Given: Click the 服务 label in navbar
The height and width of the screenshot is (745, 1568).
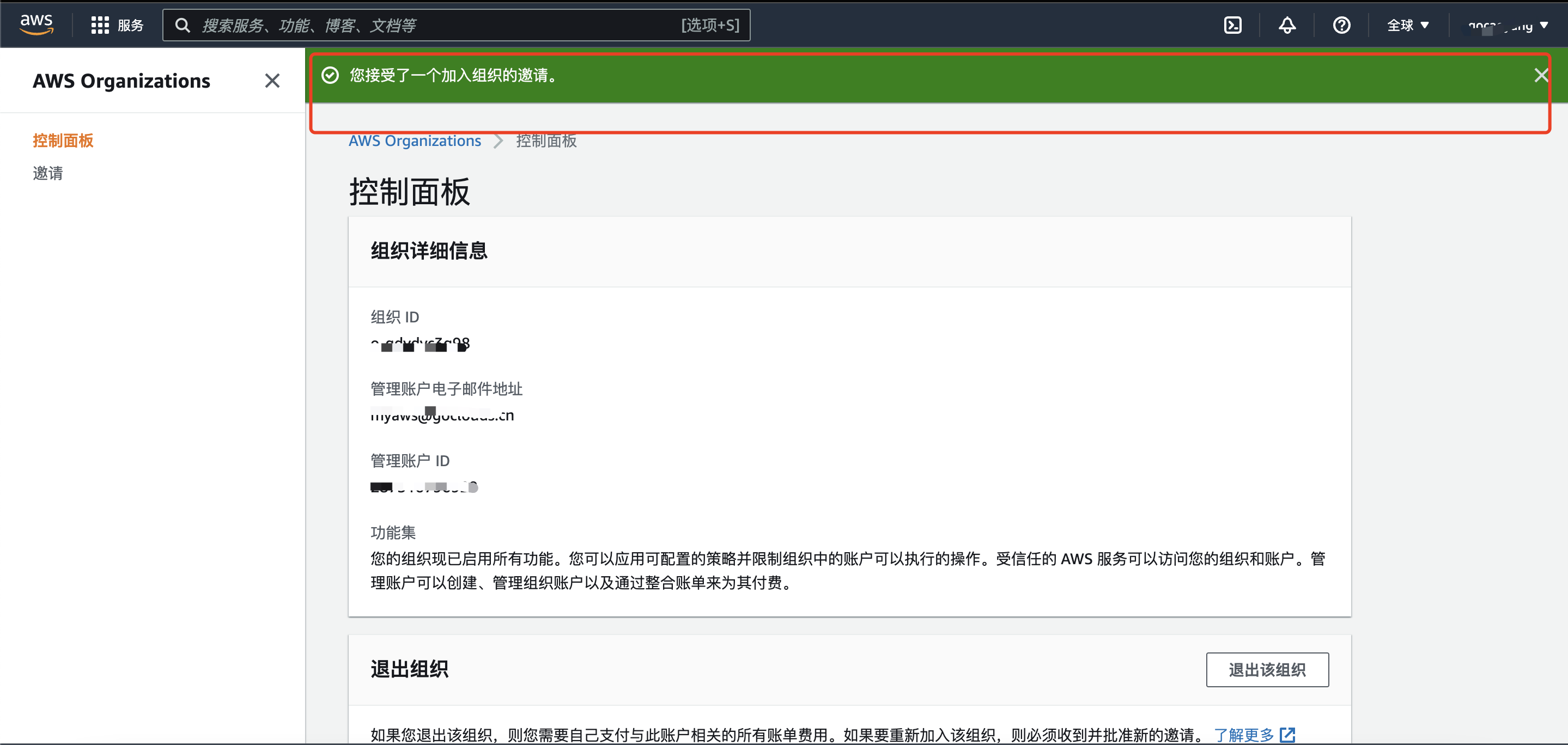Looking at the screenshot, I should [x=130, y=25].
